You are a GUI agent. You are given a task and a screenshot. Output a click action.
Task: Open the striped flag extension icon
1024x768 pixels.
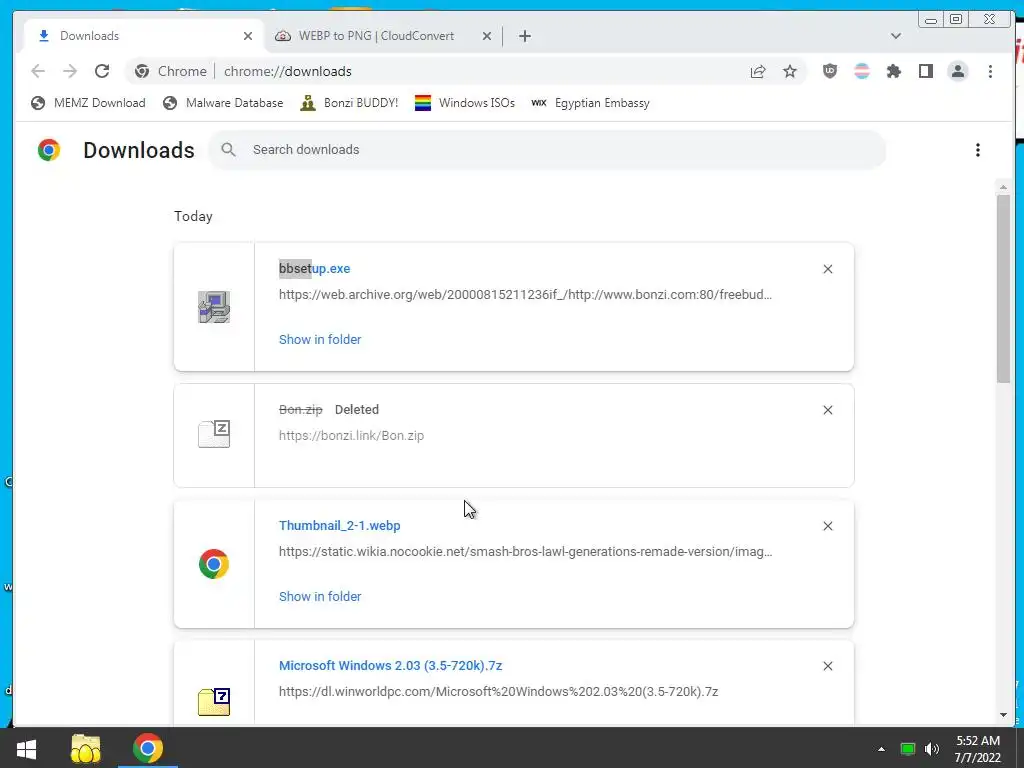pyautogui.click(x=862, y=71)
